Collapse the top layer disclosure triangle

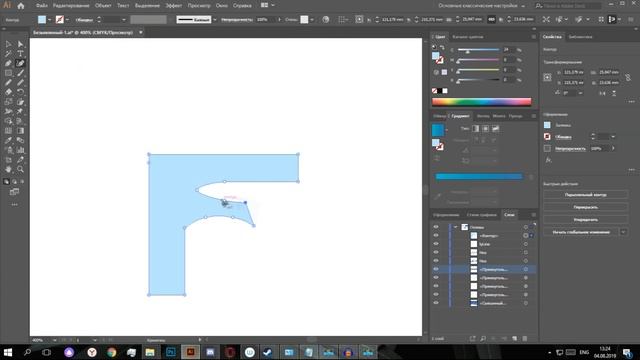point(456,227)
